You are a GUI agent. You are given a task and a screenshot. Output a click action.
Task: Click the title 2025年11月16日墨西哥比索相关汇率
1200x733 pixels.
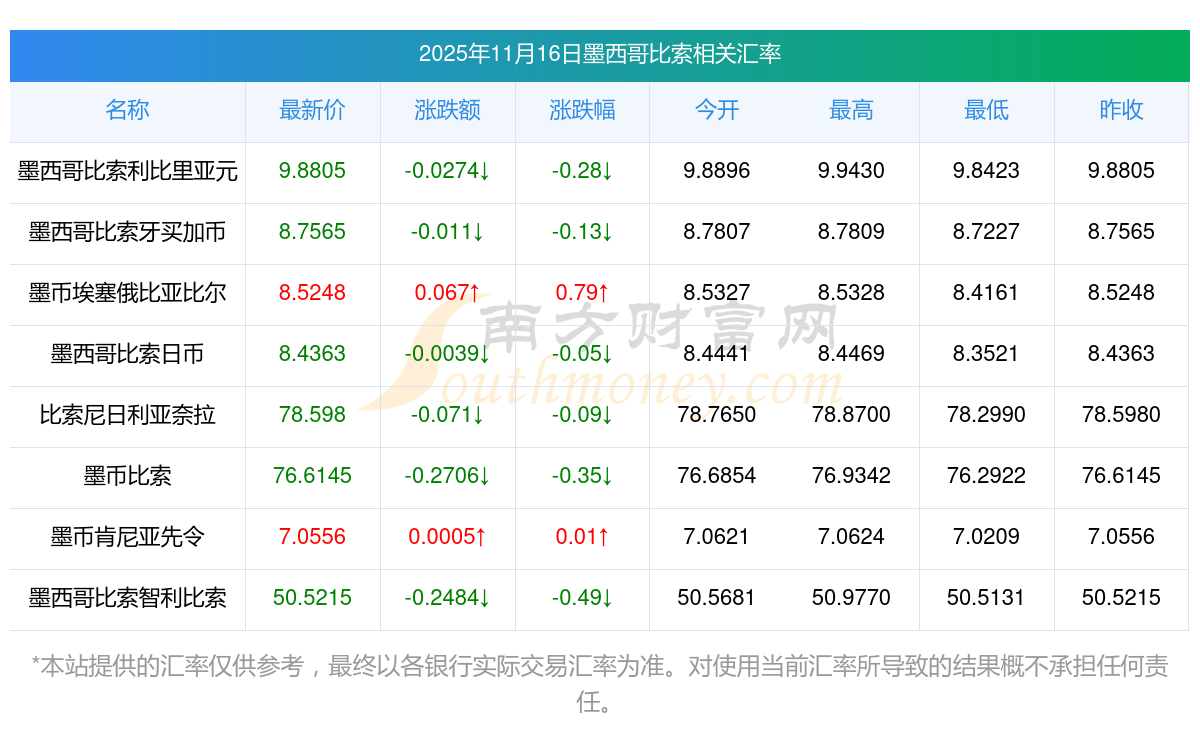(600, 54)
